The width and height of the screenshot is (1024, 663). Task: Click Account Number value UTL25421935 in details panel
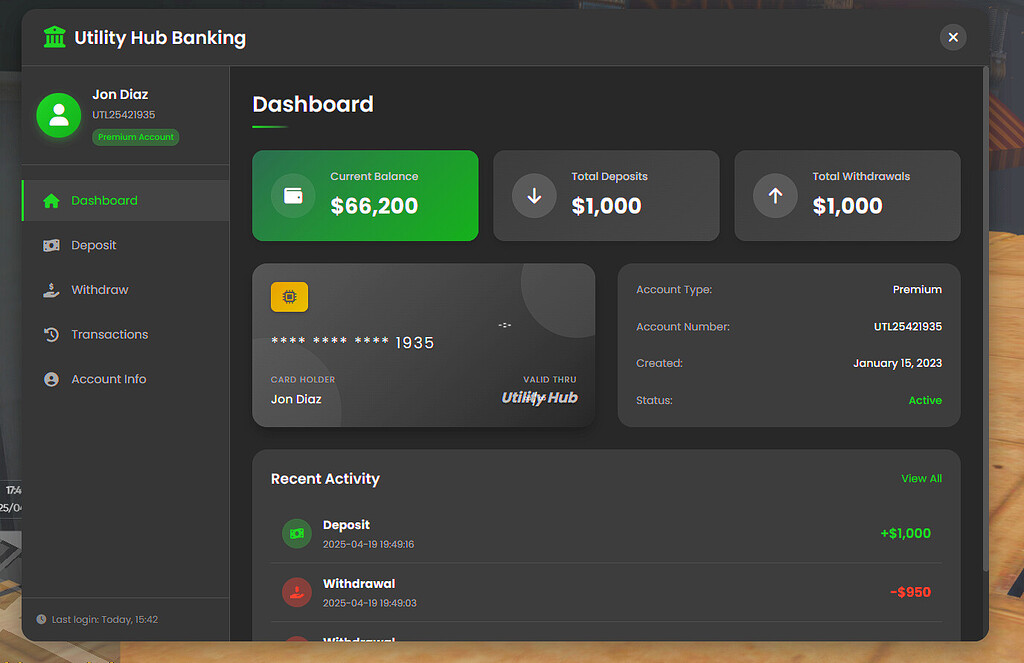[908, 327]
